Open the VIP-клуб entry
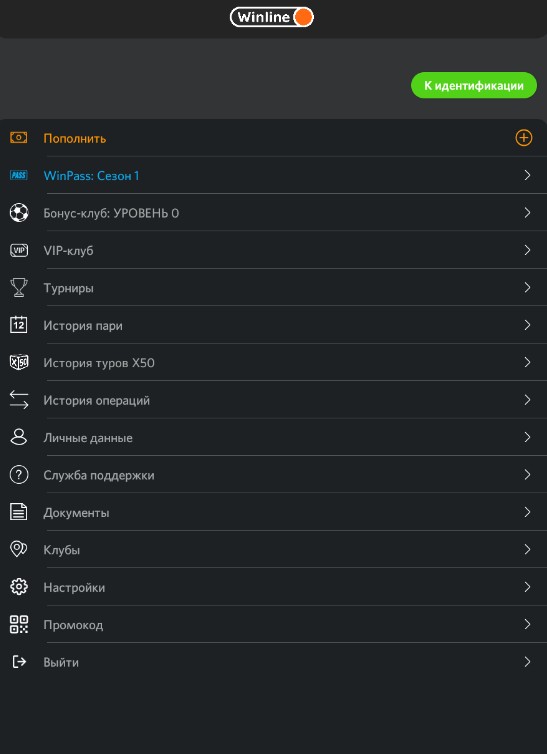 [x=68, y=251]
